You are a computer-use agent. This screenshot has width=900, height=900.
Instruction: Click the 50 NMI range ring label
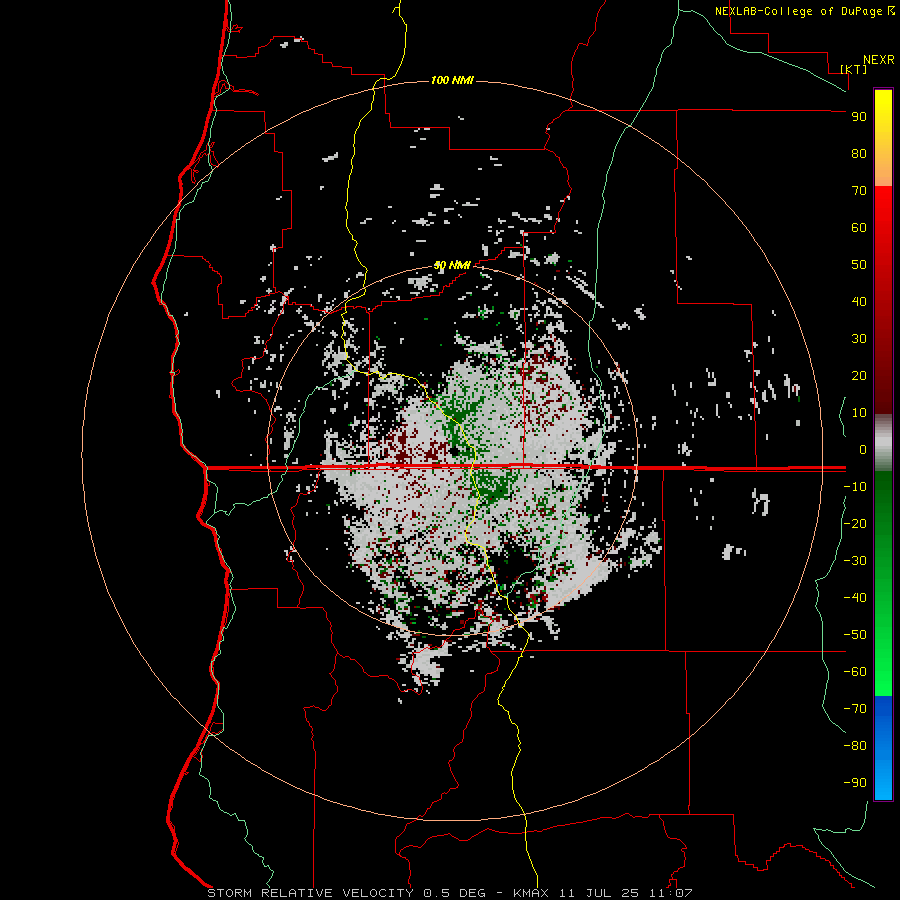tap(452, 265)
